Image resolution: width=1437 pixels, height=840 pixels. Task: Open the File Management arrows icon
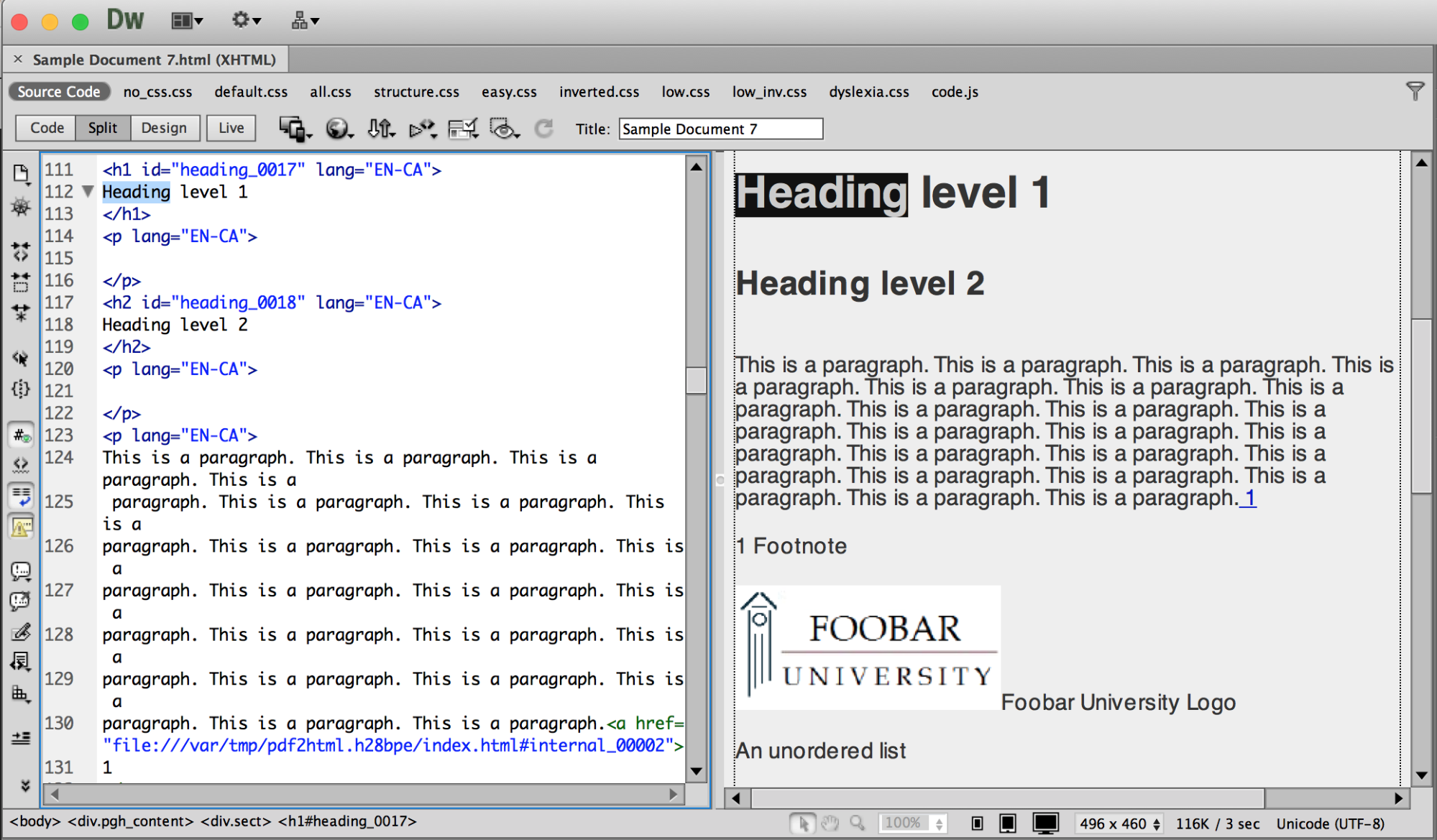pos(381,129)
